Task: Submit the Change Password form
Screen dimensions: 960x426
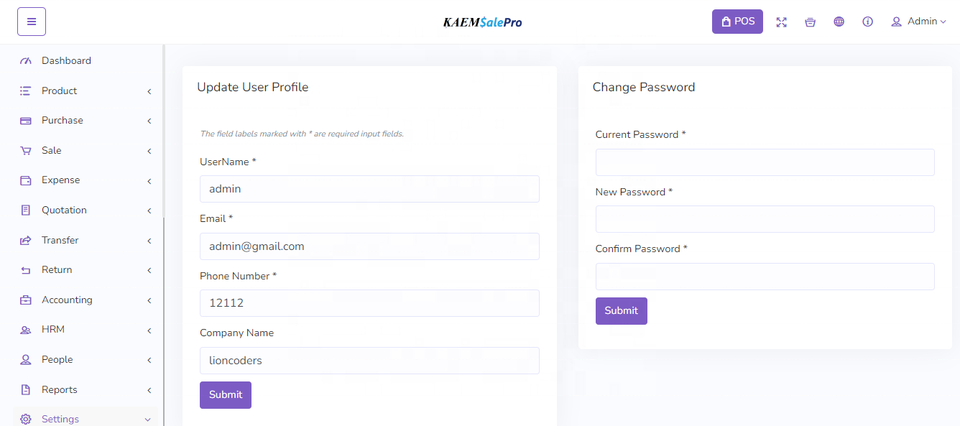Action: (x=621, y=311)
